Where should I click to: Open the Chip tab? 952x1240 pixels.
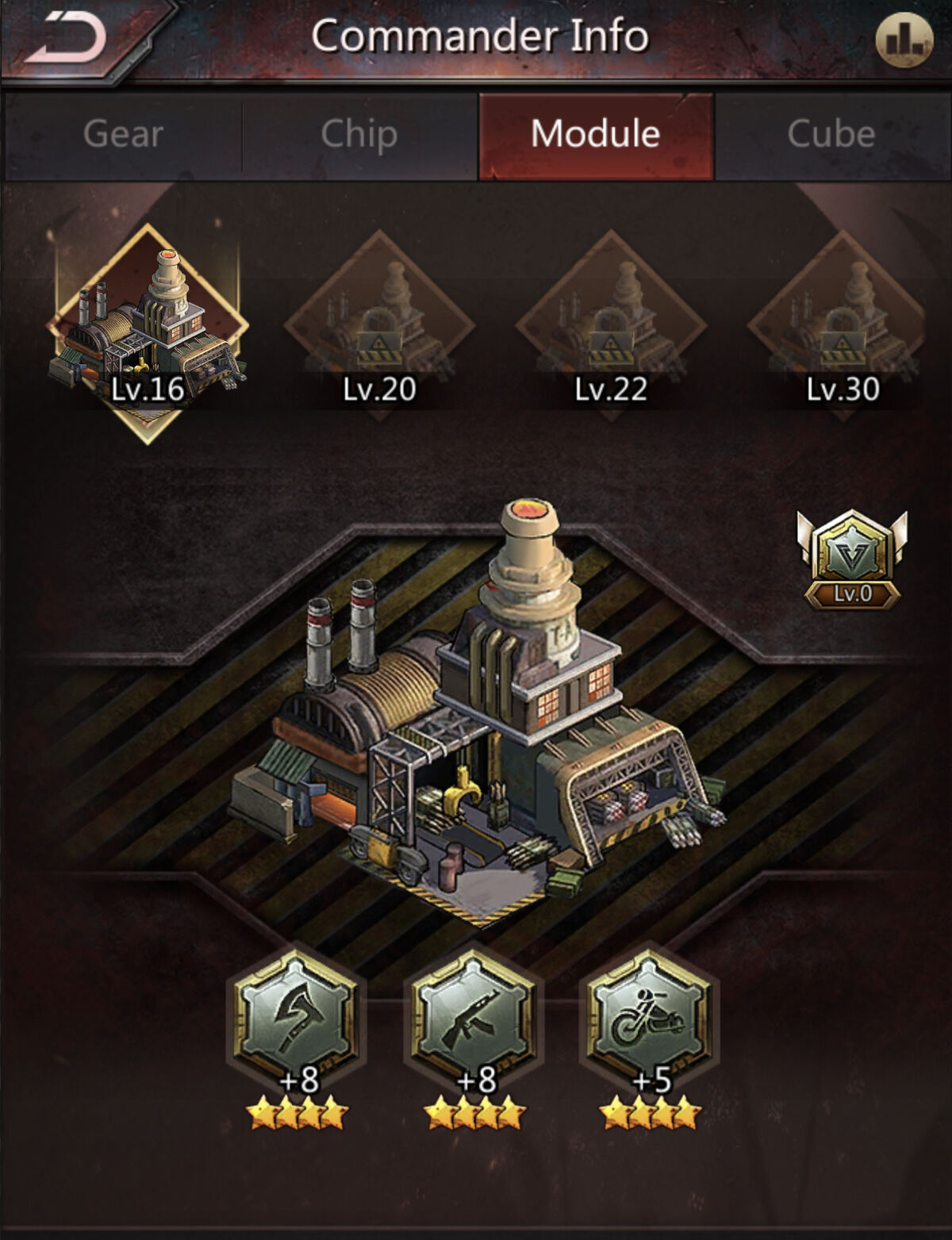coord(359,135)
